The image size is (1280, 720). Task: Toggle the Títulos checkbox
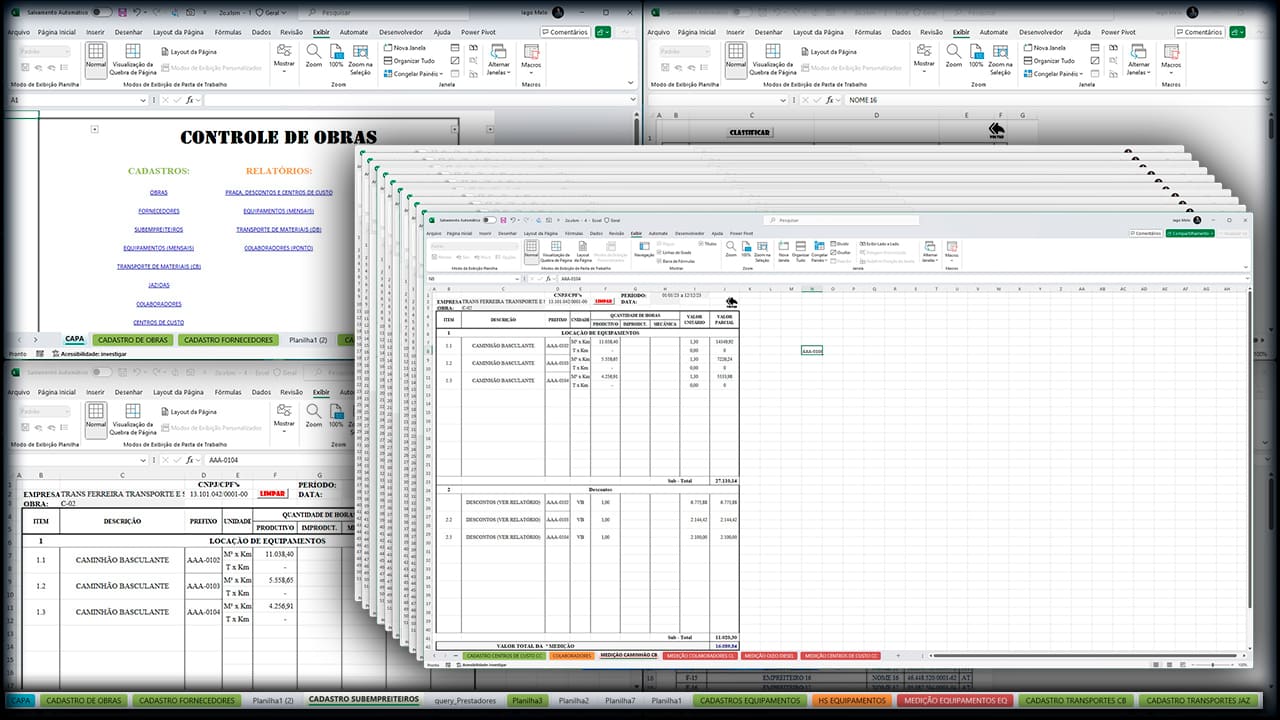point(699,244)
